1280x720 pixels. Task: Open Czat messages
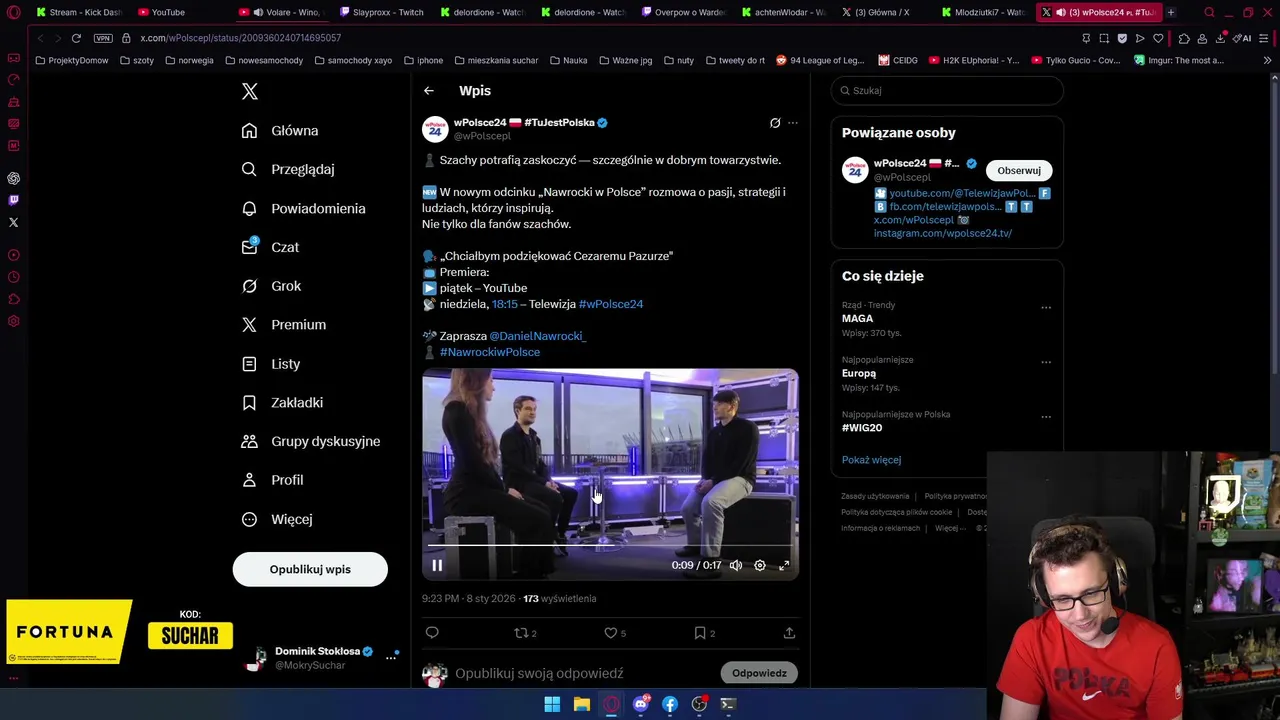tap(271, 247)
